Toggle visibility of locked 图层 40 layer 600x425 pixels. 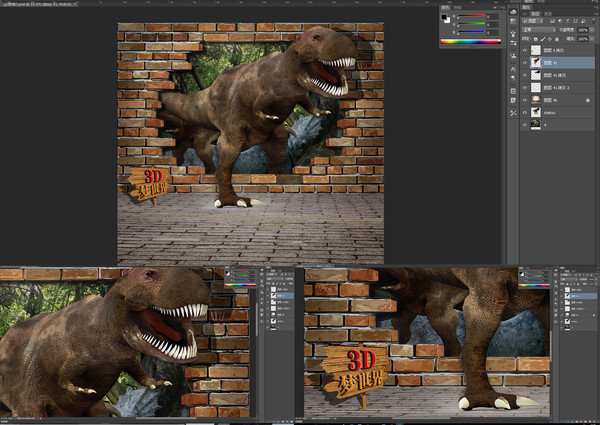525,100
